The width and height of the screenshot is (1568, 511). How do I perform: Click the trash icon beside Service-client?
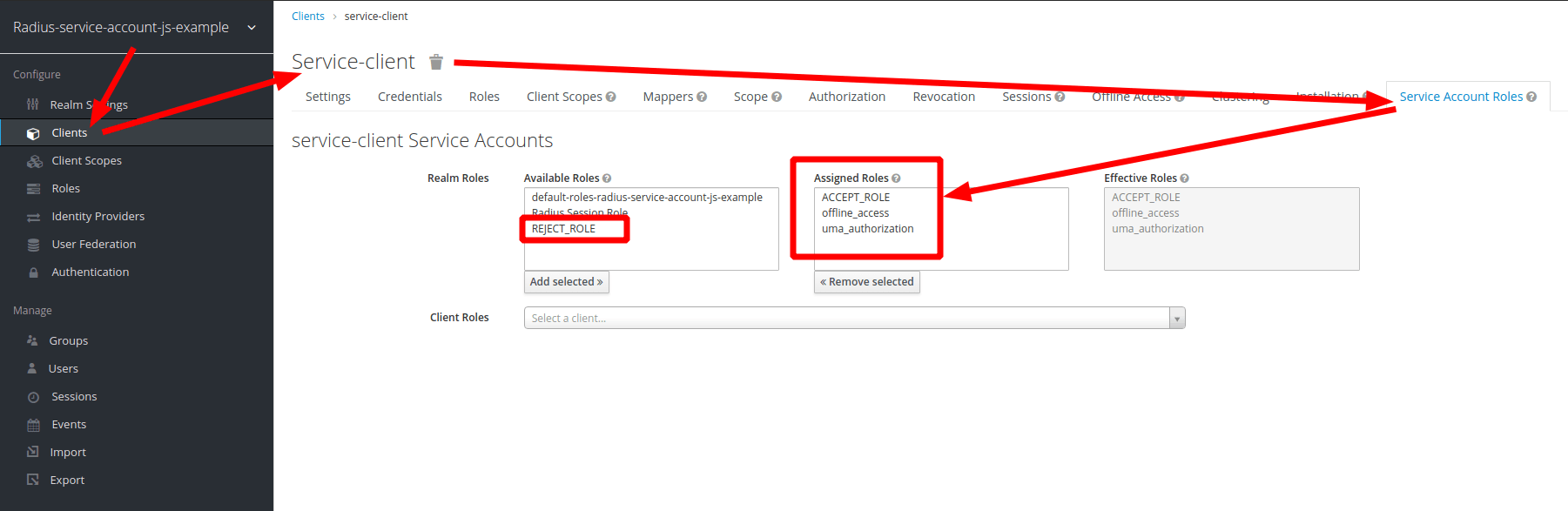click(x=436, y=62)
